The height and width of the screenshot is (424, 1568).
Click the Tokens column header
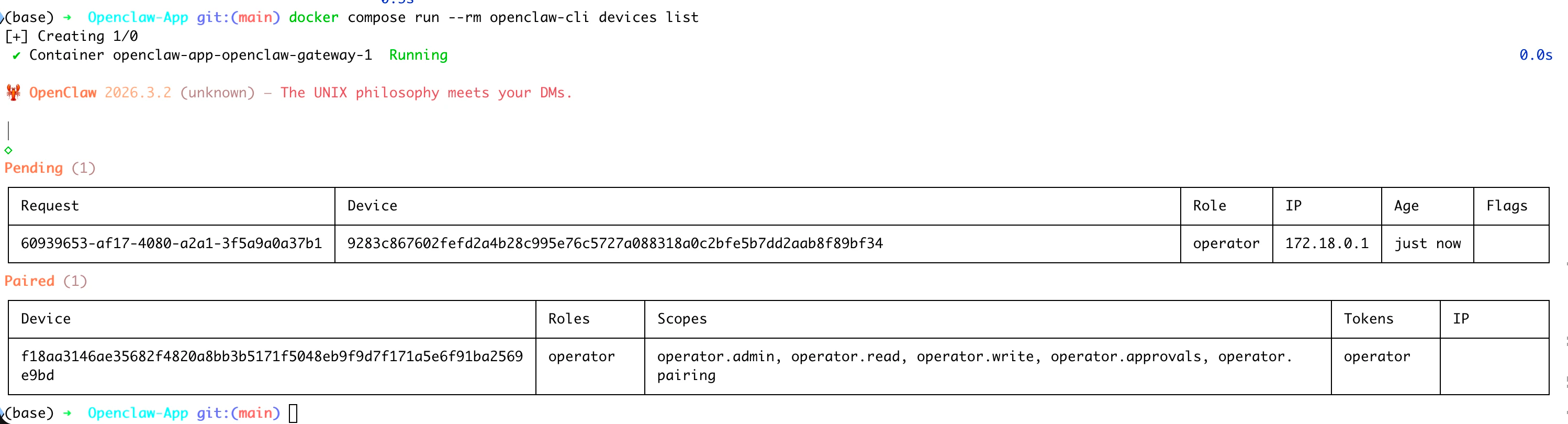[x=1369, y=319]
